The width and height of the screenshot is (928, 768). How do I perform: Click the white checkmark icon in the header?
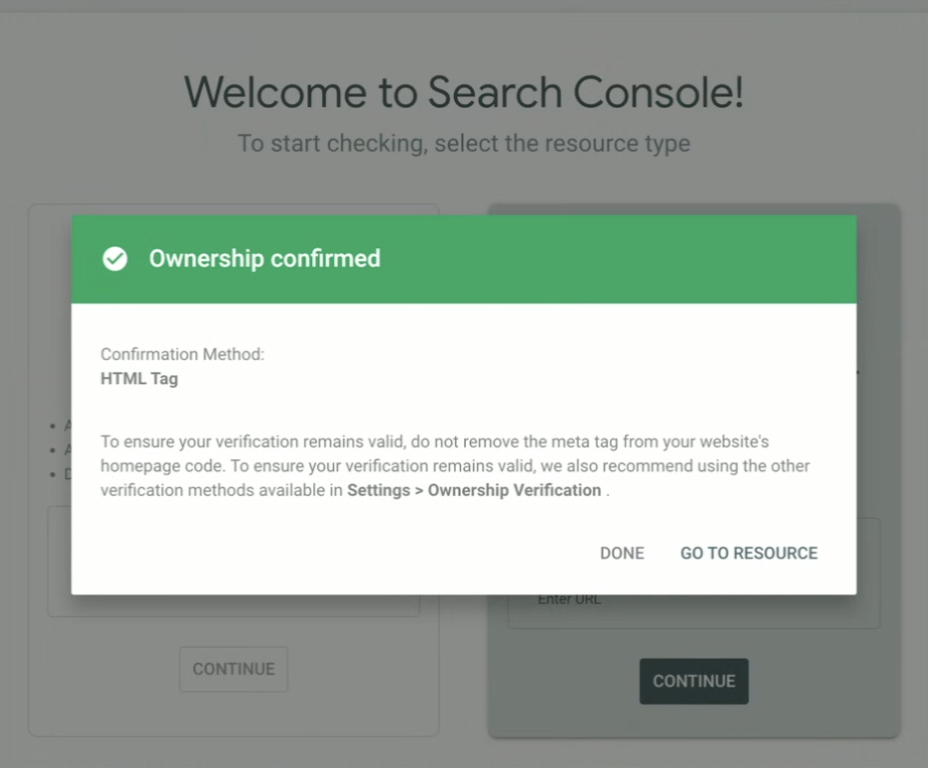coord(115,259)
